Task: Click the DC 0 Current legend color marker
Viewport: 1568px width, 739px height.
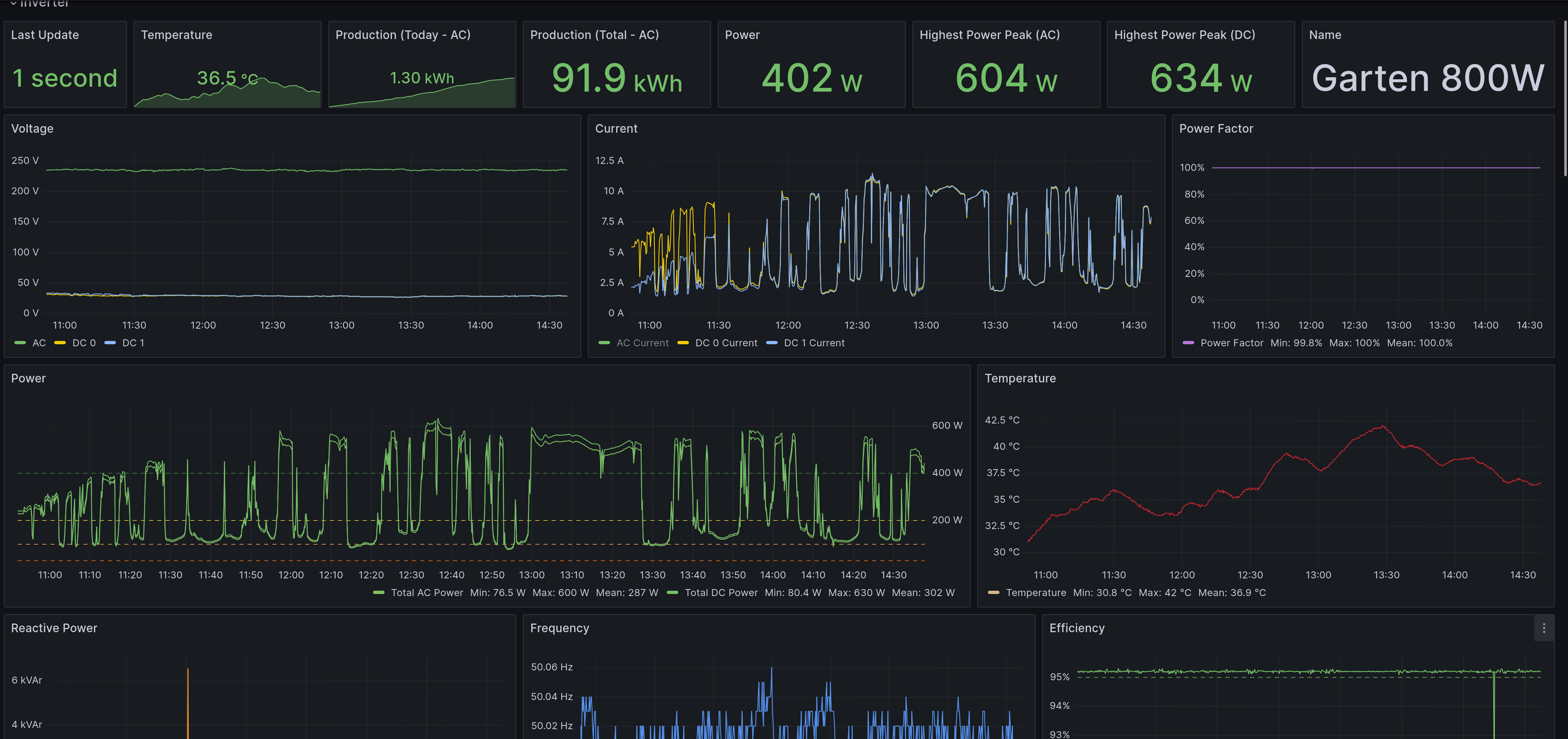Action: [683, 343]
